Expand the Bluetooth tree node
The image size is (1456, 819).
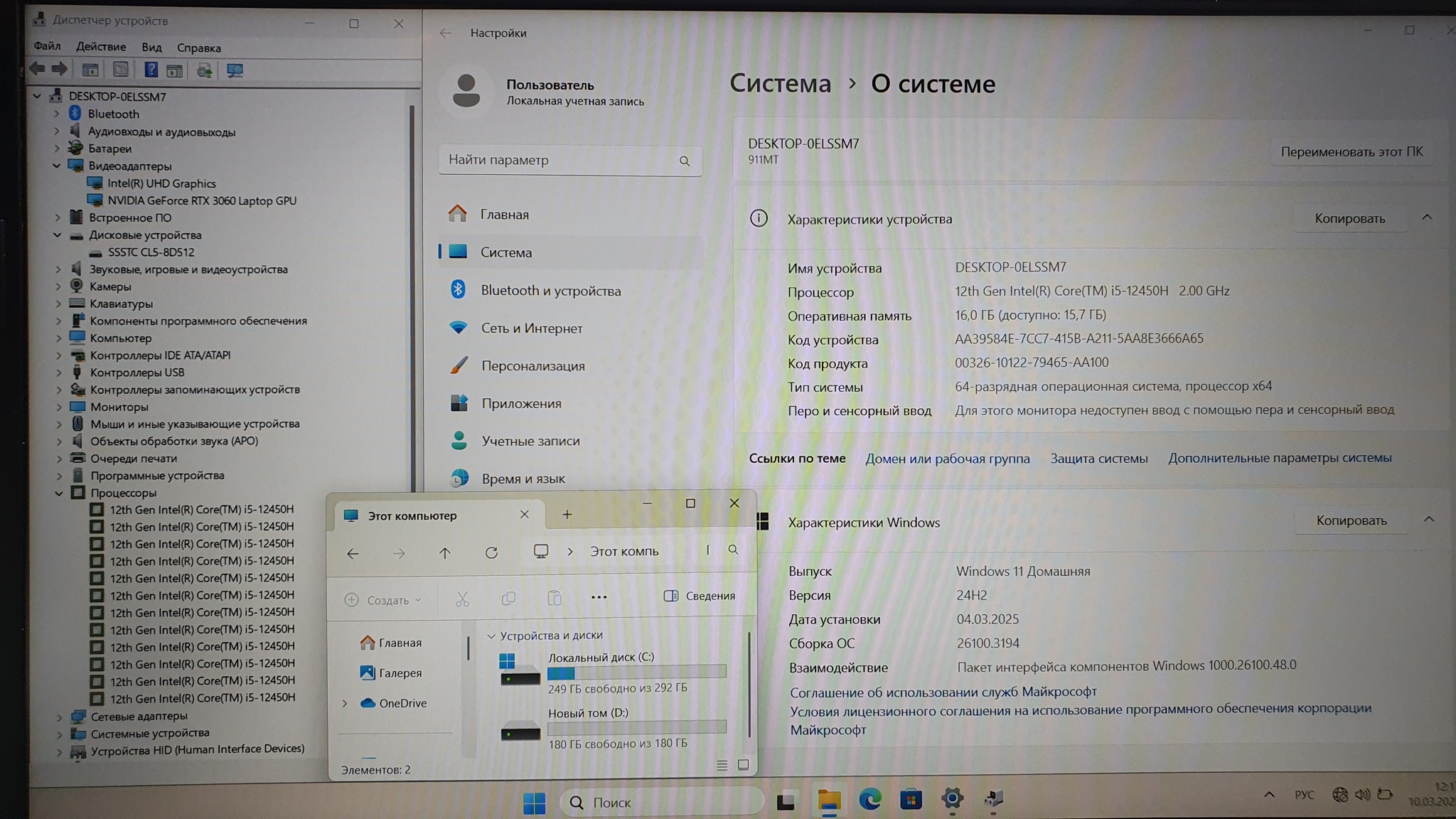click(x=57, y=114)
